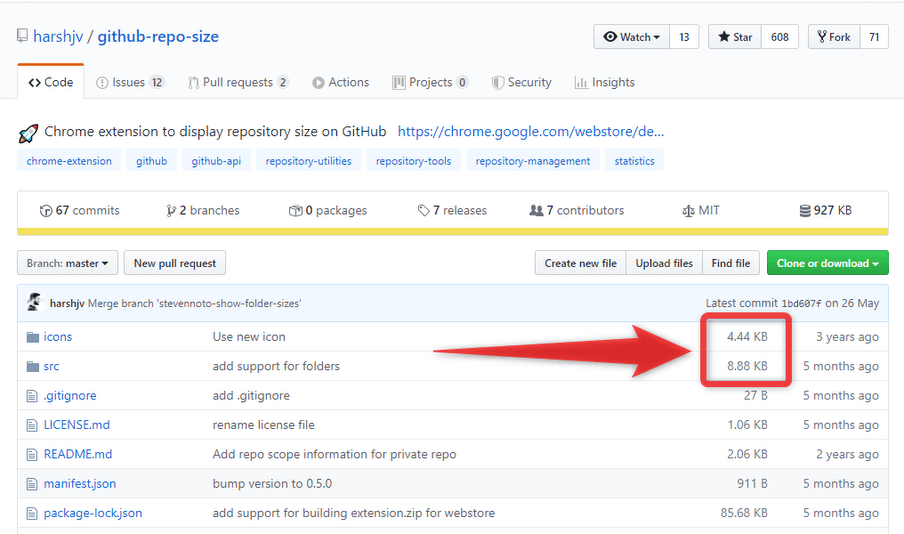Open the latest commit hash 1bd607f
Screen dimensions: 904x534
pos(801,303)
